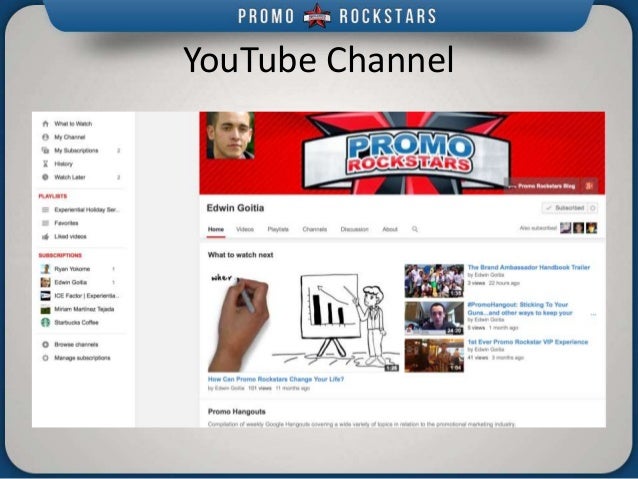Open the Channels tab
The image size is (638, 479).
(315, 229)
